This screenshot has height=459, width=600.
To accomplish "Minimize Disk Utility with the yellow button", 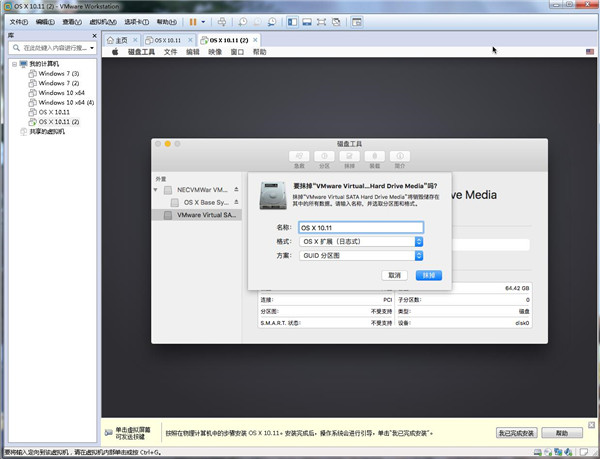I will click(168, 144).
